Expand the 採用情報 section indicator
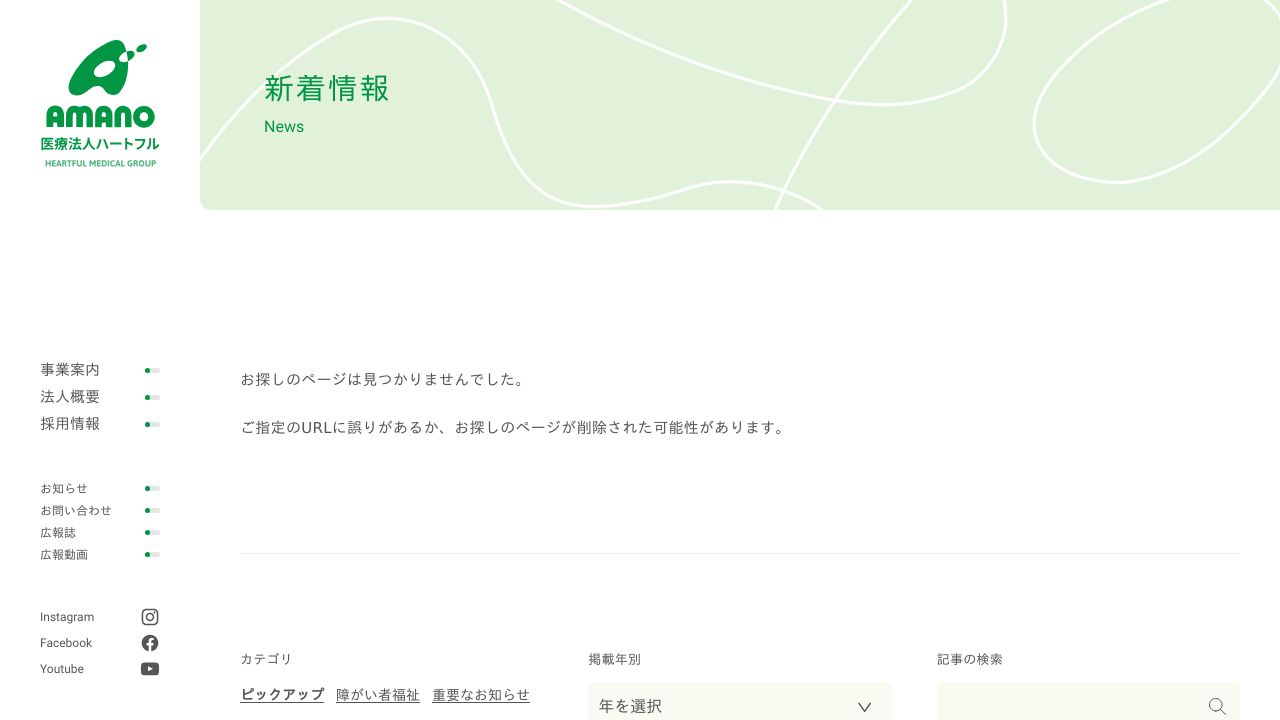This screenshot has height=720, width=1280. 151,424
